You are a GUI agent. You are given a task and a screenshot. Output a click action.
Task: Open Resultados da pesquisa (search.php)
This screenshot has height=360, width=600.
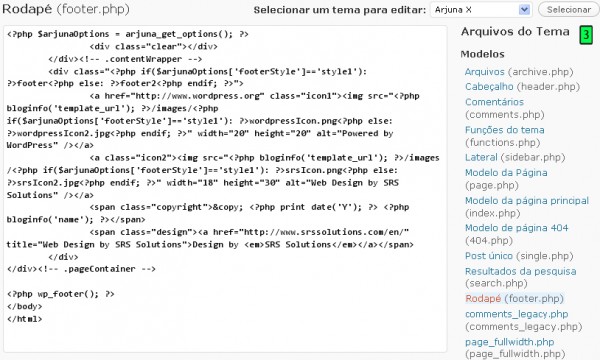click(x=520, y=271)
